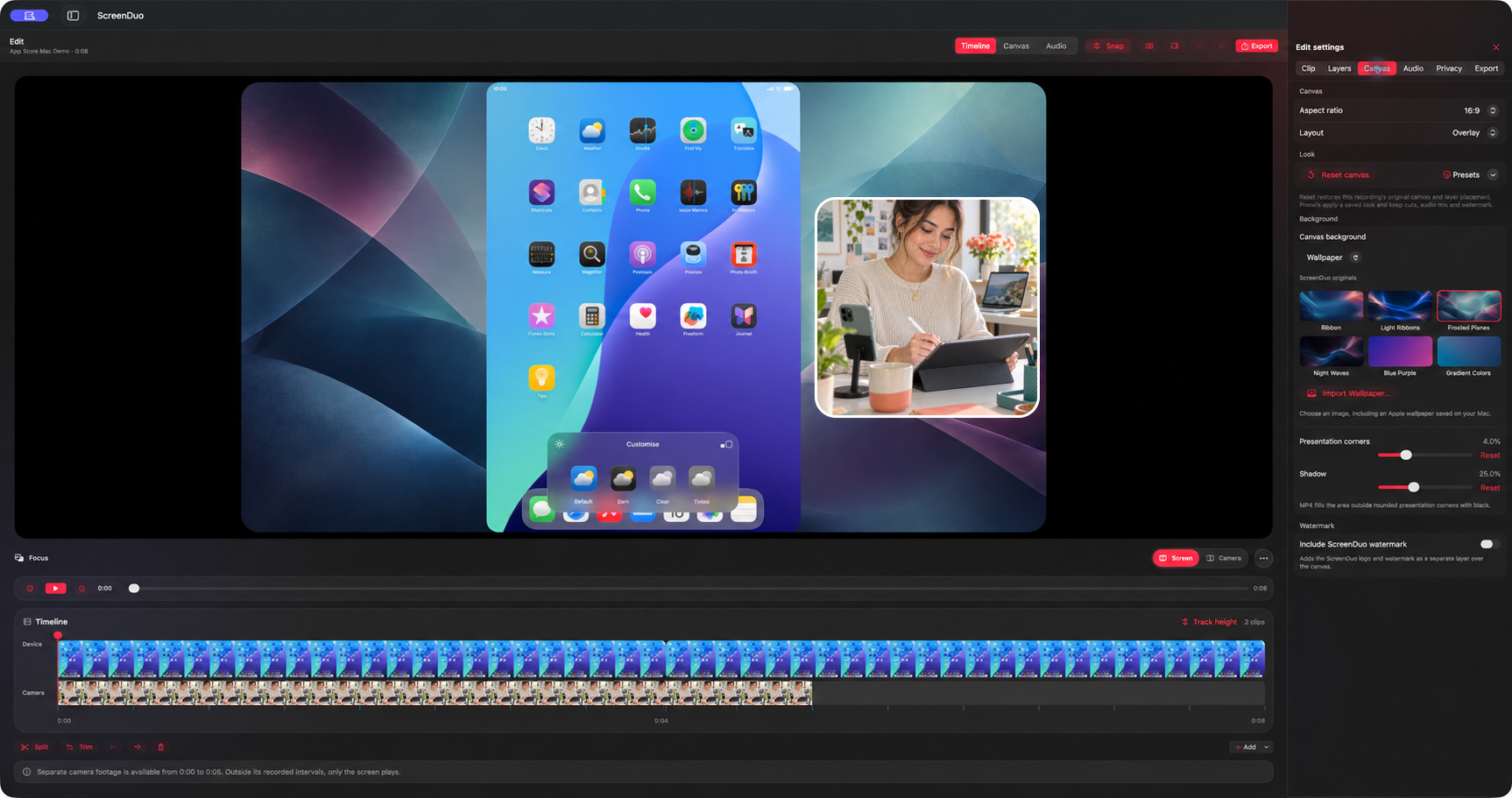
Task: Open the Layers tab in Edit settings
Action: (x=1339, y=68)
